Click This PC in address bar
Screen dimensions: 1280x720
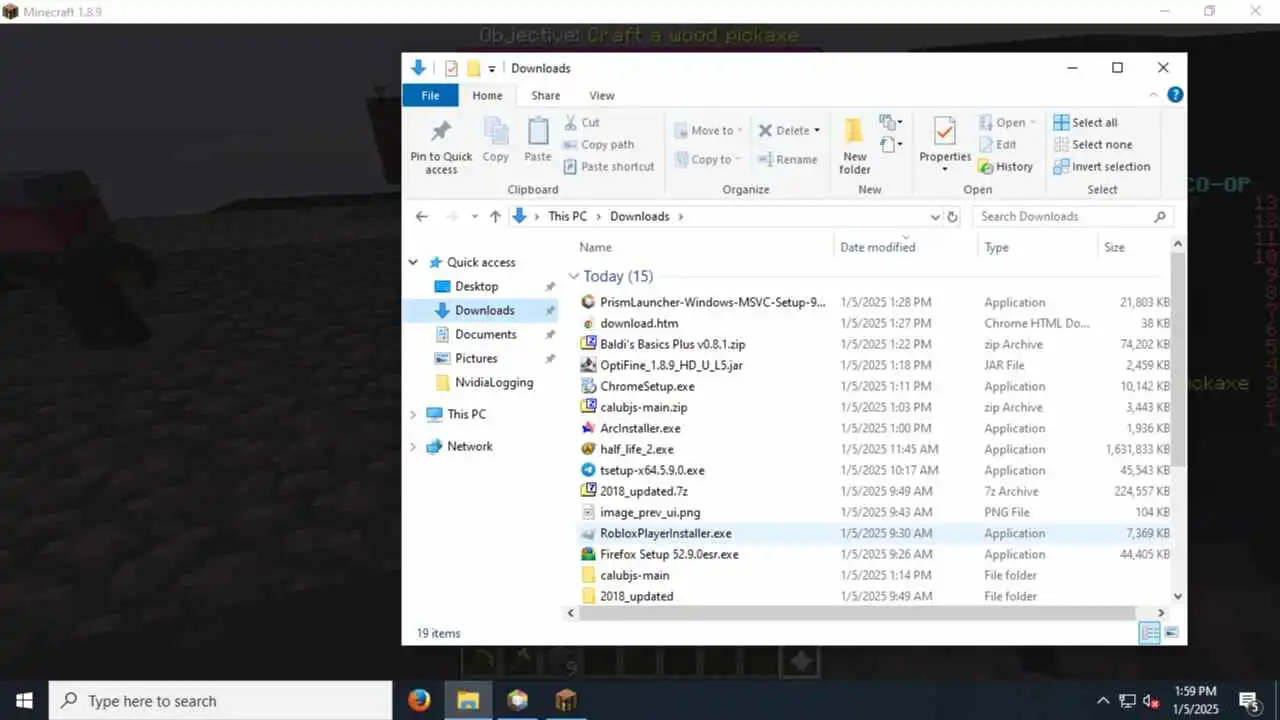point(567,216)
